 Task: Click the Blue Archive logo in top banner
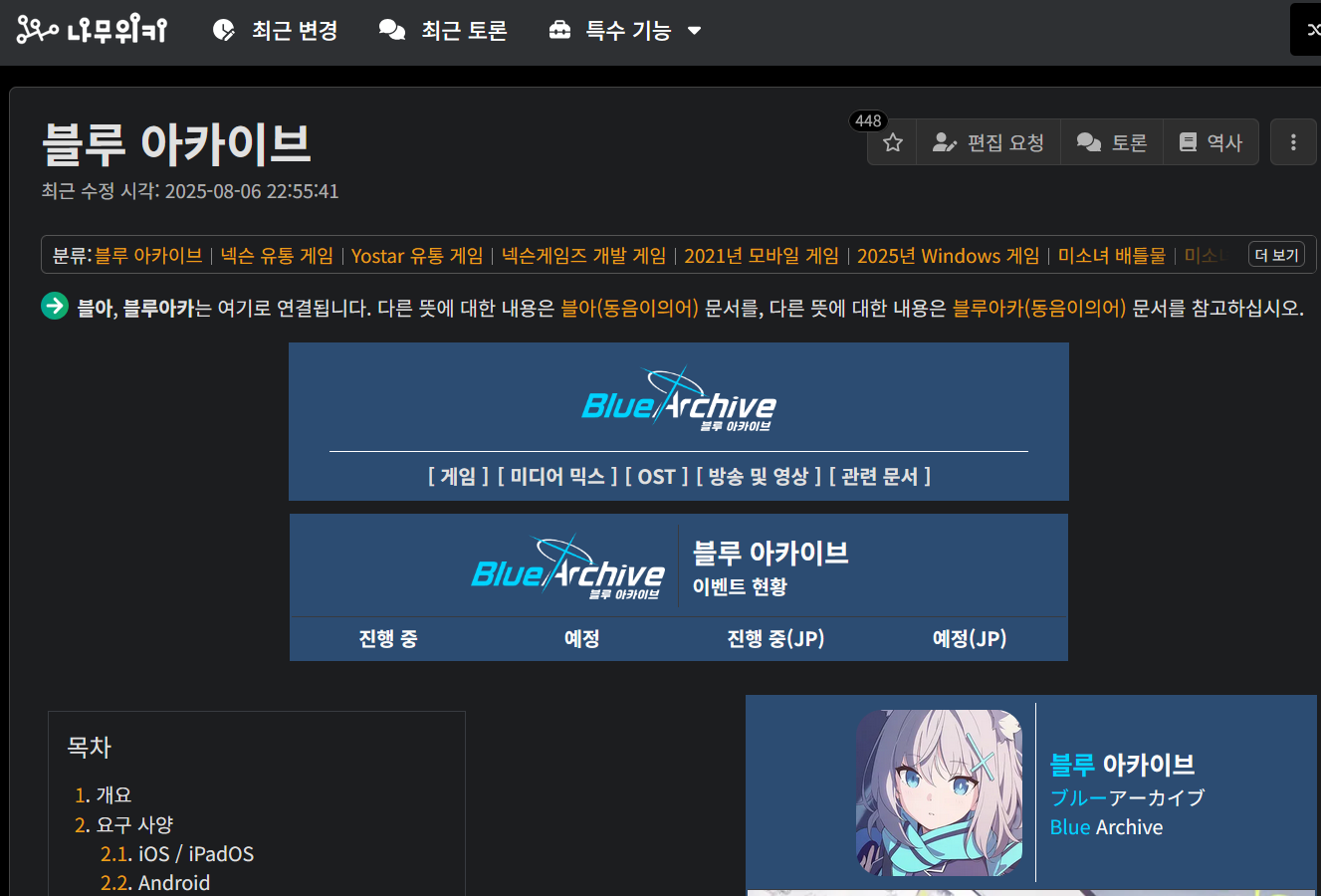tap(678, 400)
